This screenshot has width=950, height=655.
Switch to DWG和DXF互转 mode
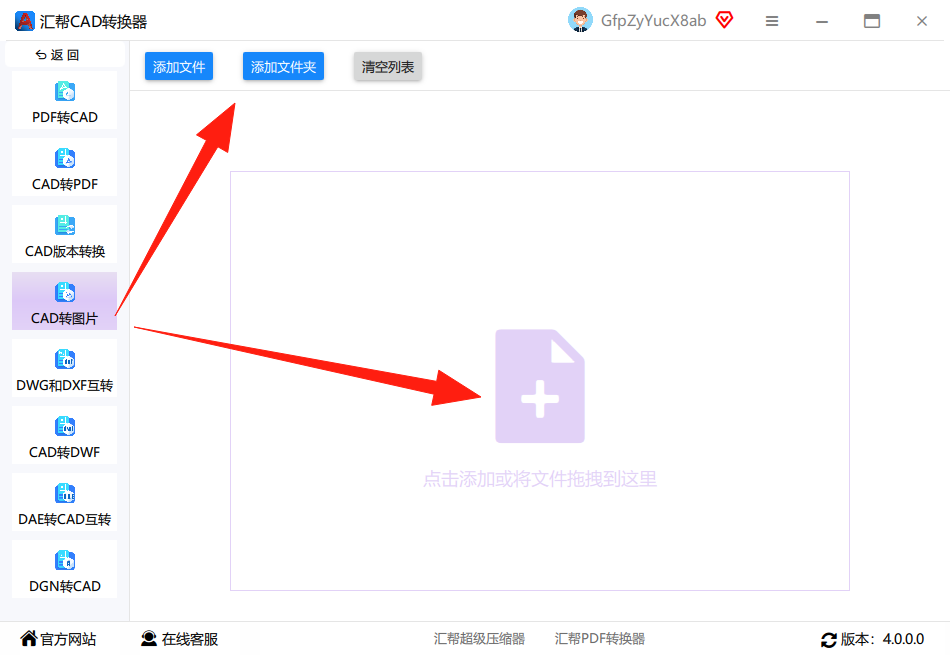(x=64, y=368)
